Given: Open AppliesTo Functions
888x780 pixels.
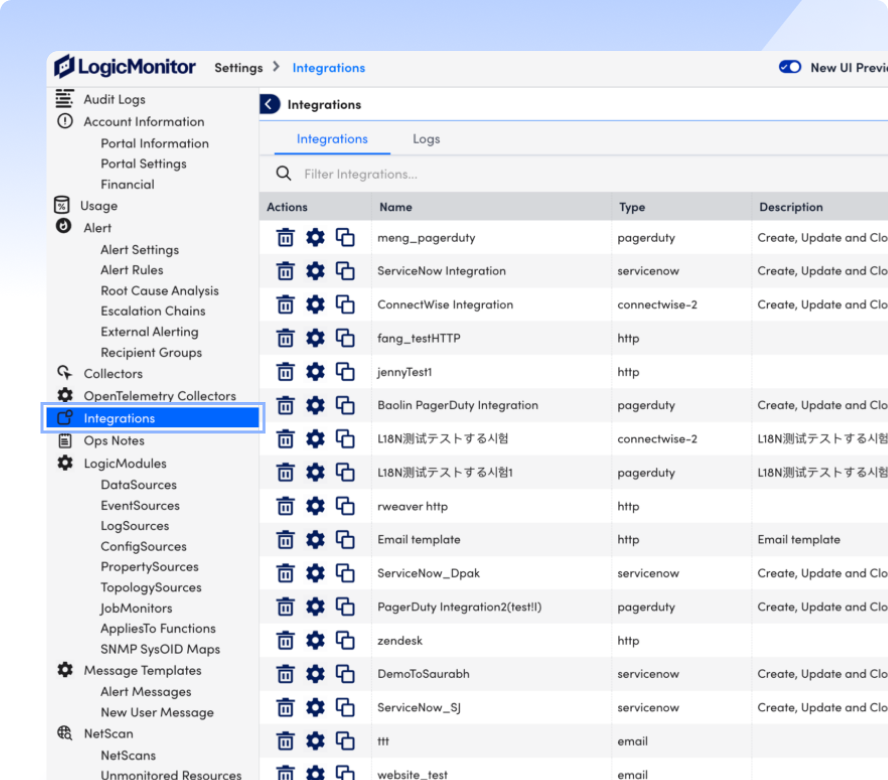Looking at the screenshot, I should (158, 628).
